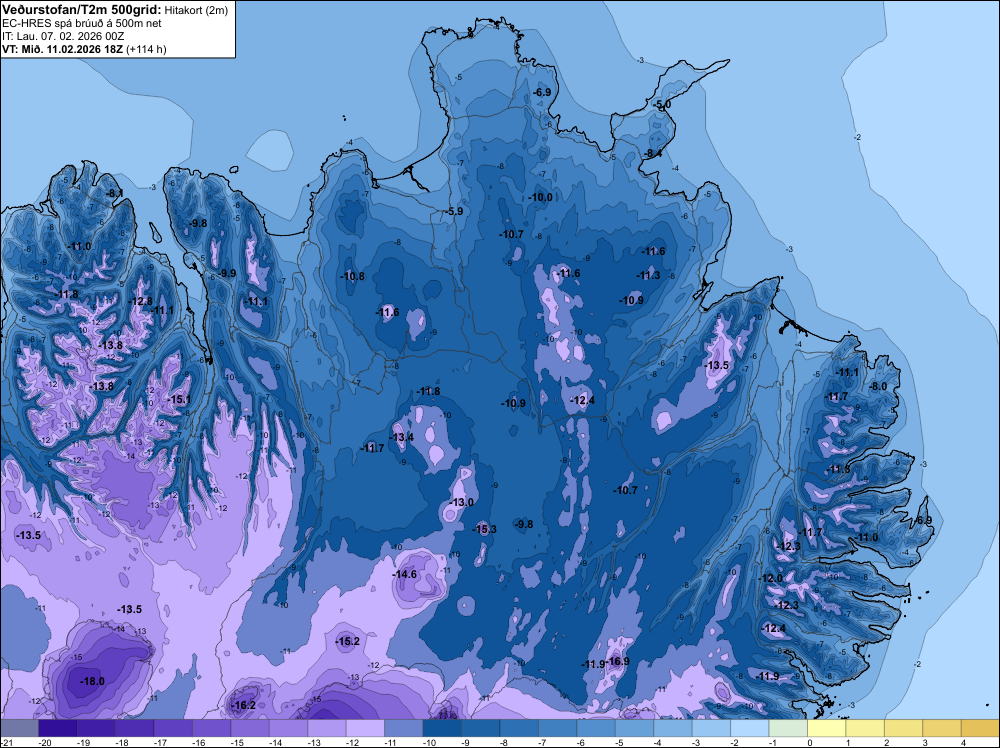
Task: Click the -16.9 temperature value
Action: tap(617, 661)
